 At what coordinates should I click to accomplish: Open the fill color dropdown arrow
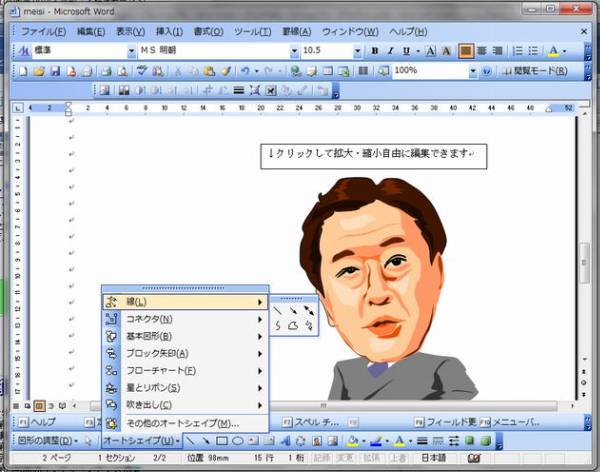(x=364, y=441)
